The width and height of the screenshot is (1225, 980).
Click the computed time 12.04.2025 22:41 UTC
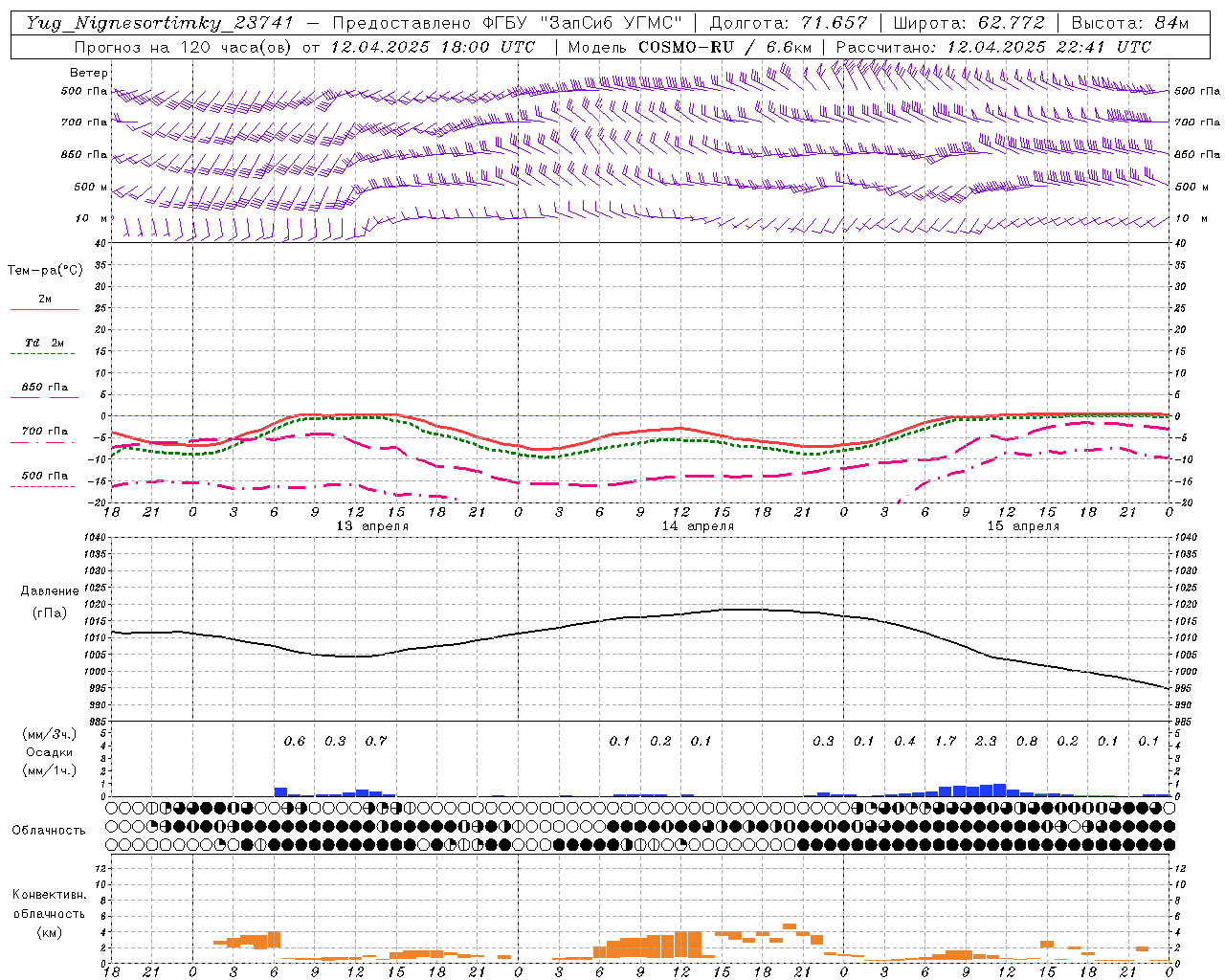[1049, 47]
